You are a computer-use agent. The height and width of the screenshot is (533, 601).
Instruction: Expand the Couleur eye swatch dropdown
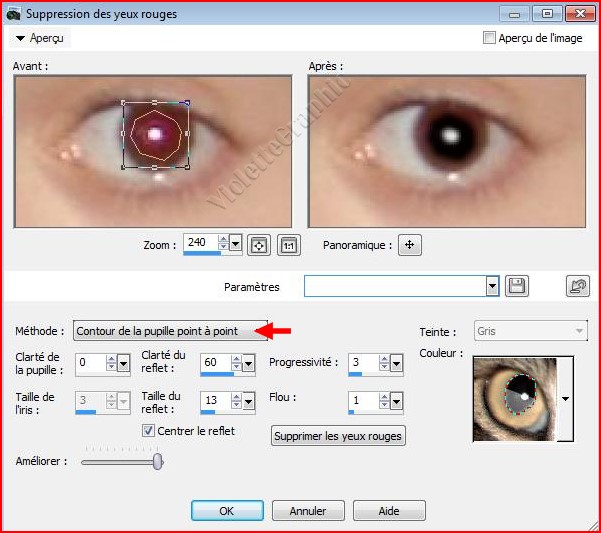point(567,398)
